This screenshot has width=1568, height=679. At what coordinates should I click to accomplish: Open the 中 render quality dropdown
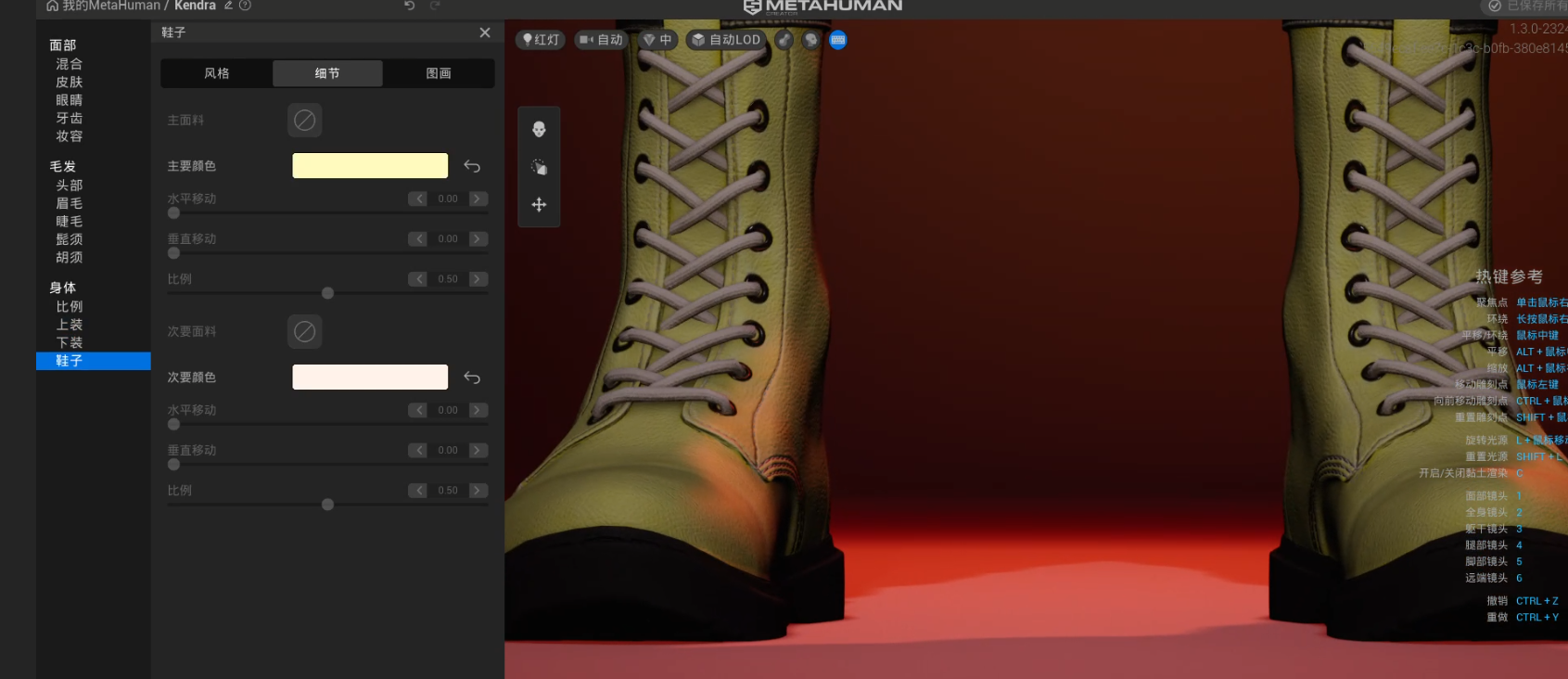[657, 40]
